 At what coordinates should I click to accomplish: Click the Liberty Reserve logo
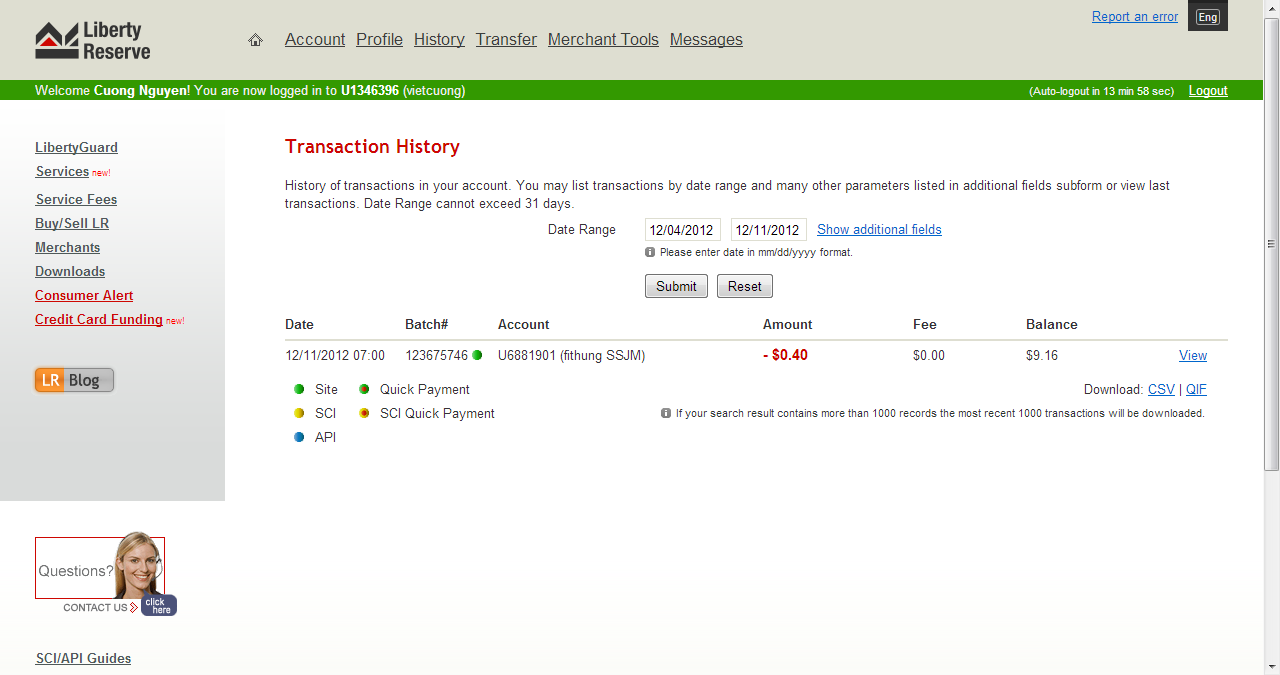(93, 41)
